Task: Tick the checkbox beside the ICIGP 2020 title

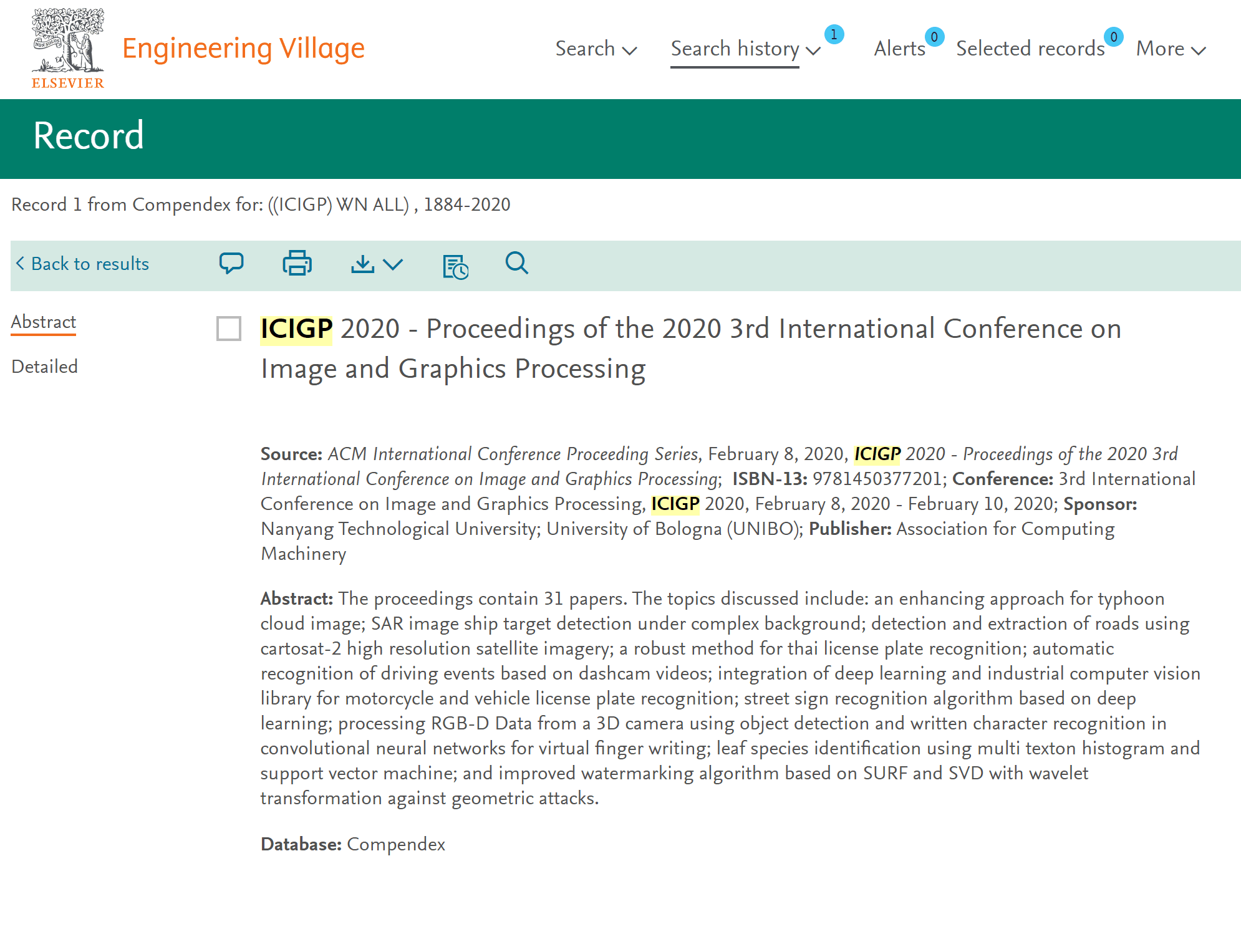Action: [x=229, y=329]
